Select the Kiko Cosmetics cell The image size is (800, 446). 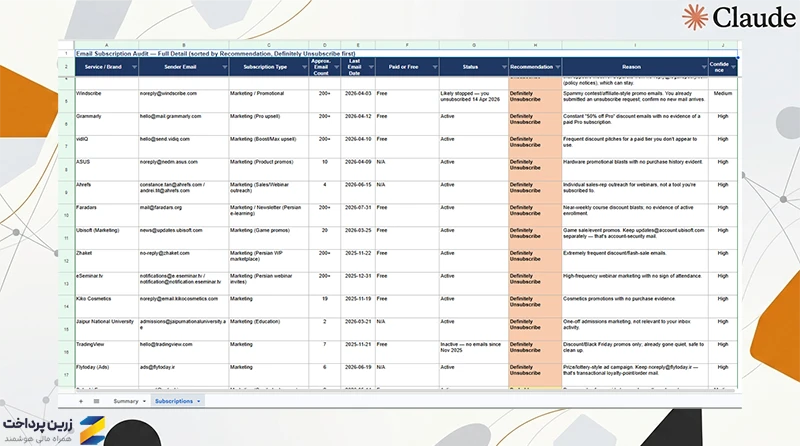[x=107, y=307]
